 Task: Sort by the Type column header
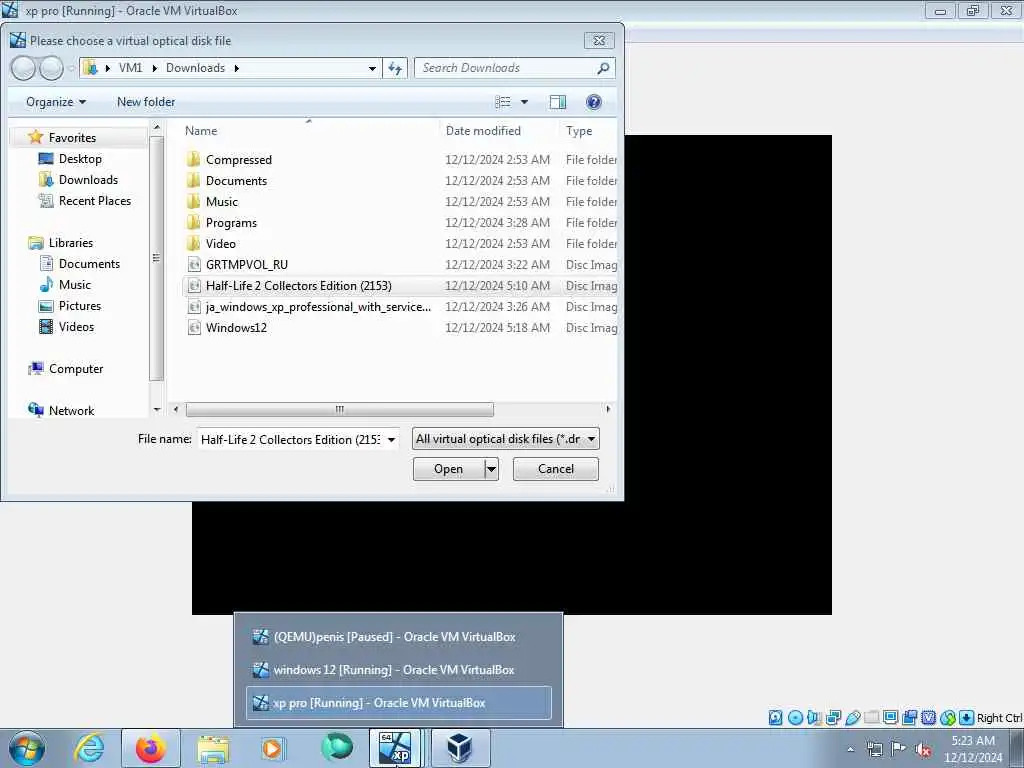[579, 131]
